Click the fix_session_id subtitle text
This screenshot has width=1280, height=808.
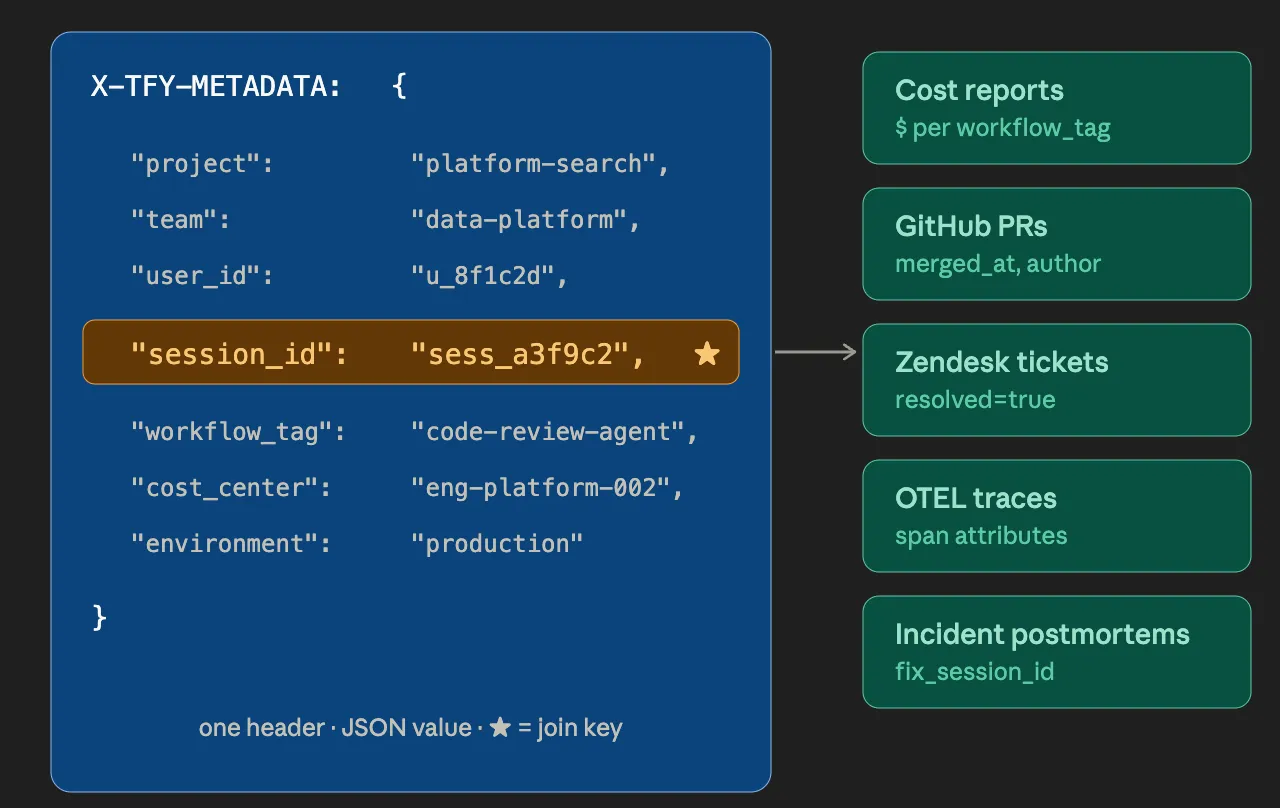(x=975, y=671)
